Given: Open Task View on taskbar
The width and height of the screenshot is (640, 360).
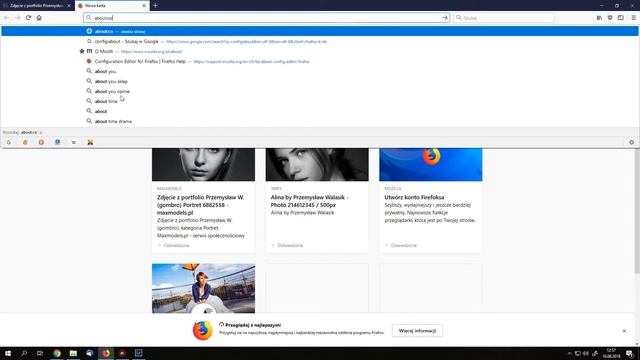Looking at the screenshot, I should (40, 353).
